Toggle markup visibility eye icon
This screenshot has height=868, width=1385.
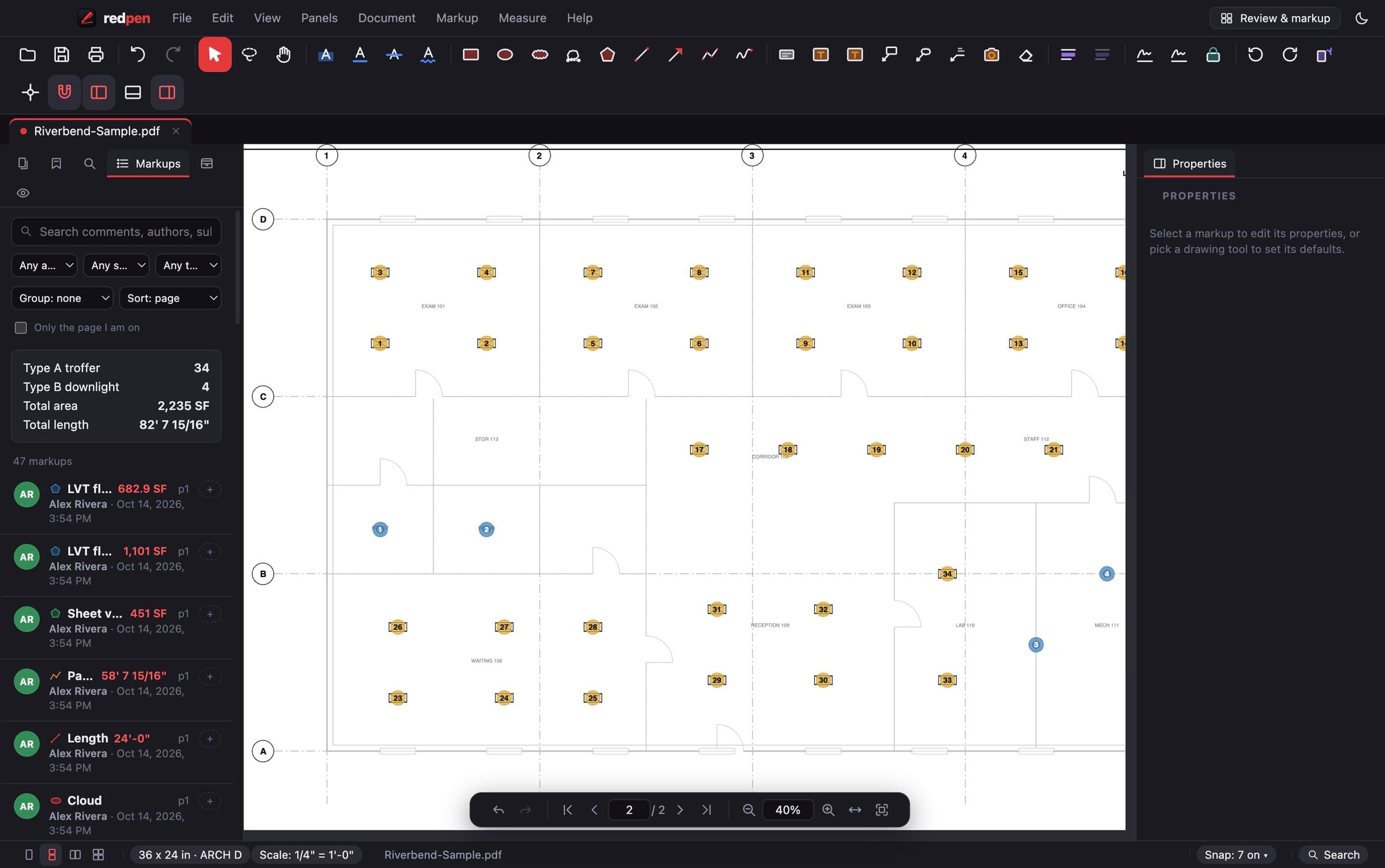[x=23, y=193]
